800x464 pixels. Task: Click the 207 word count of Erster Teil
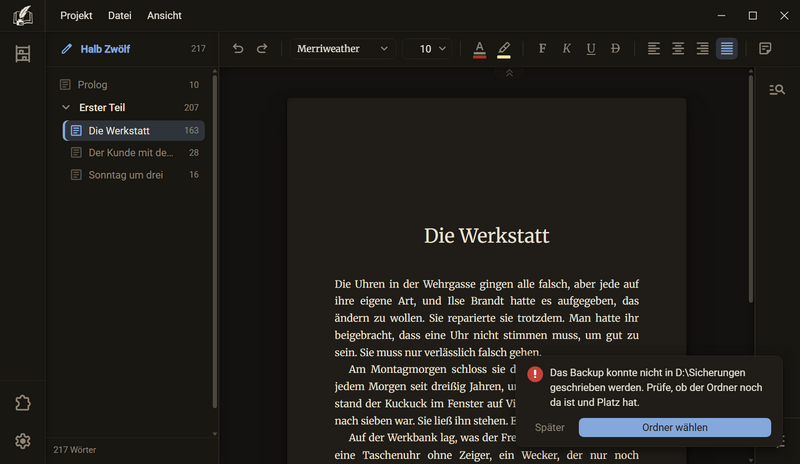pos(191,108)
